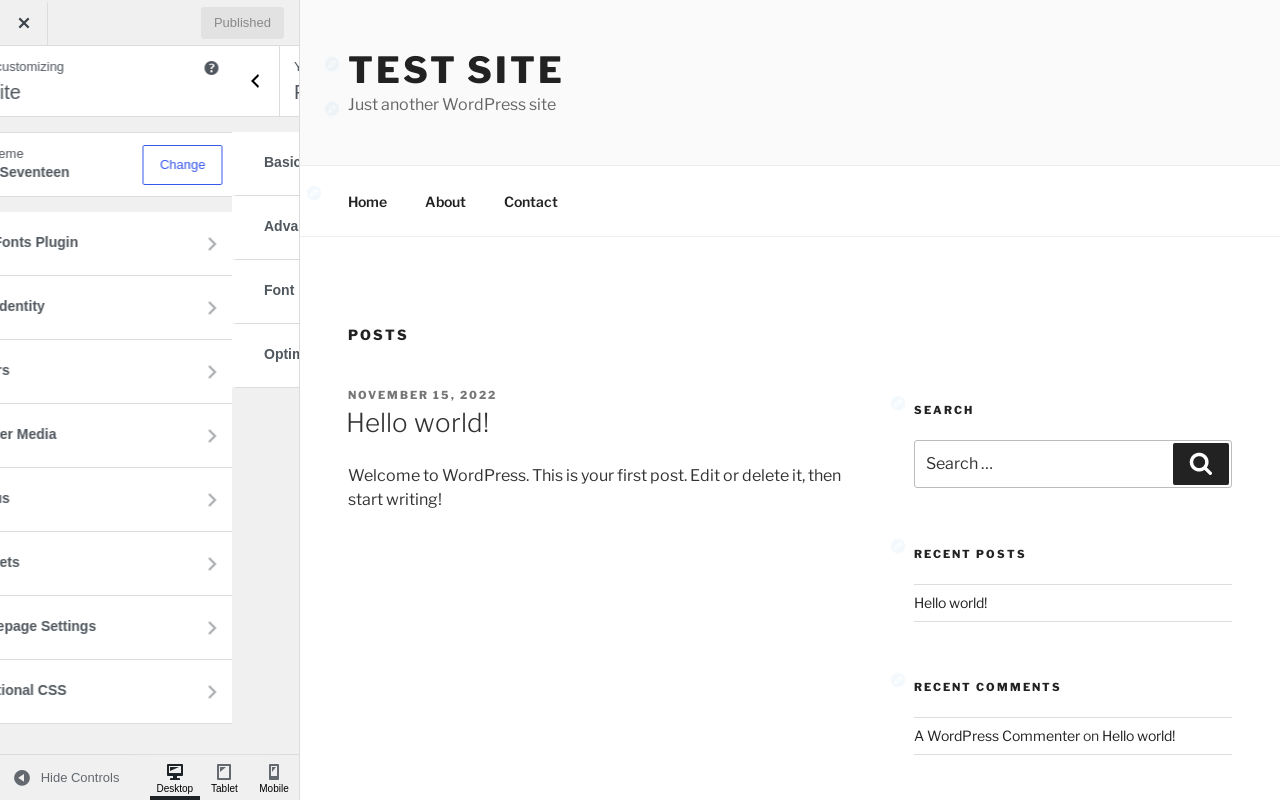Open the Hello world! post title
Screen dimensions: 1280x800
418,423
